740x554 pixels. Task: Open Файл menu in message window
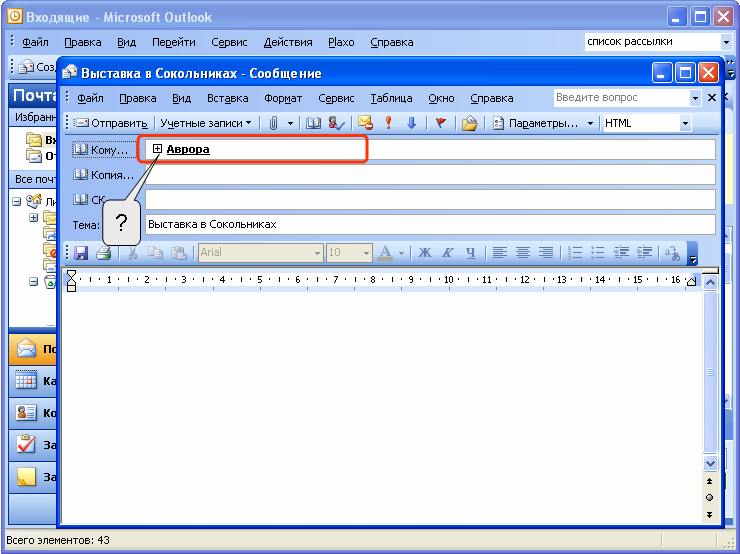coord(90,98)
